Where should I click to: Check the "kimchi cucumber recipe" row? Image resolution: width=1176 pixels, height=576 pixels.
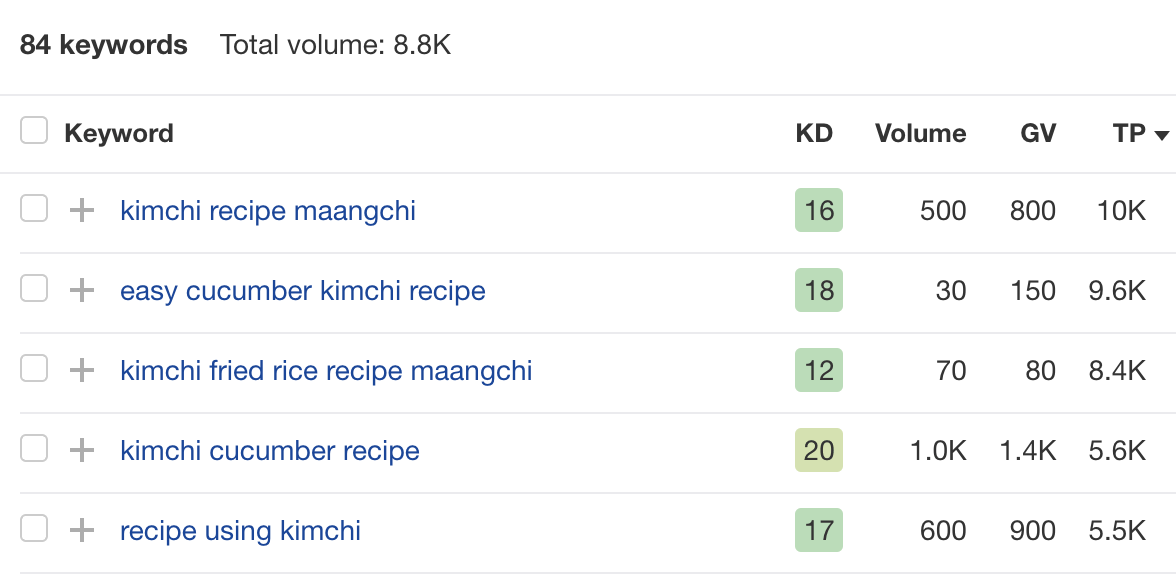click(x=33, y=450)
